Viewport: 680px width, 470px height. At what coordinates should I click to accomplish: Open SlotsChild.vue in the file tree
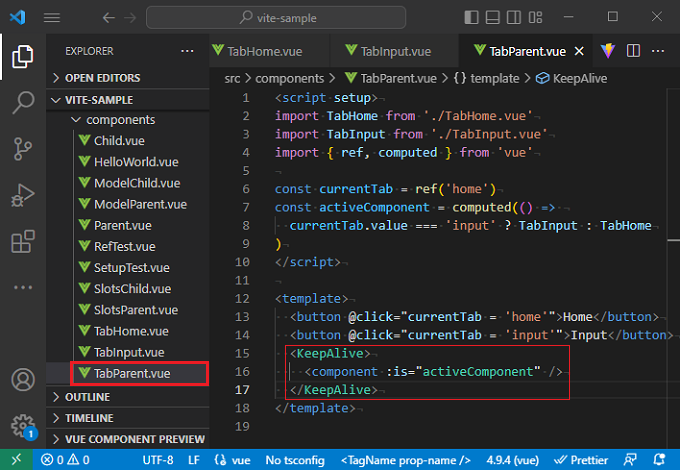point(128,289)
